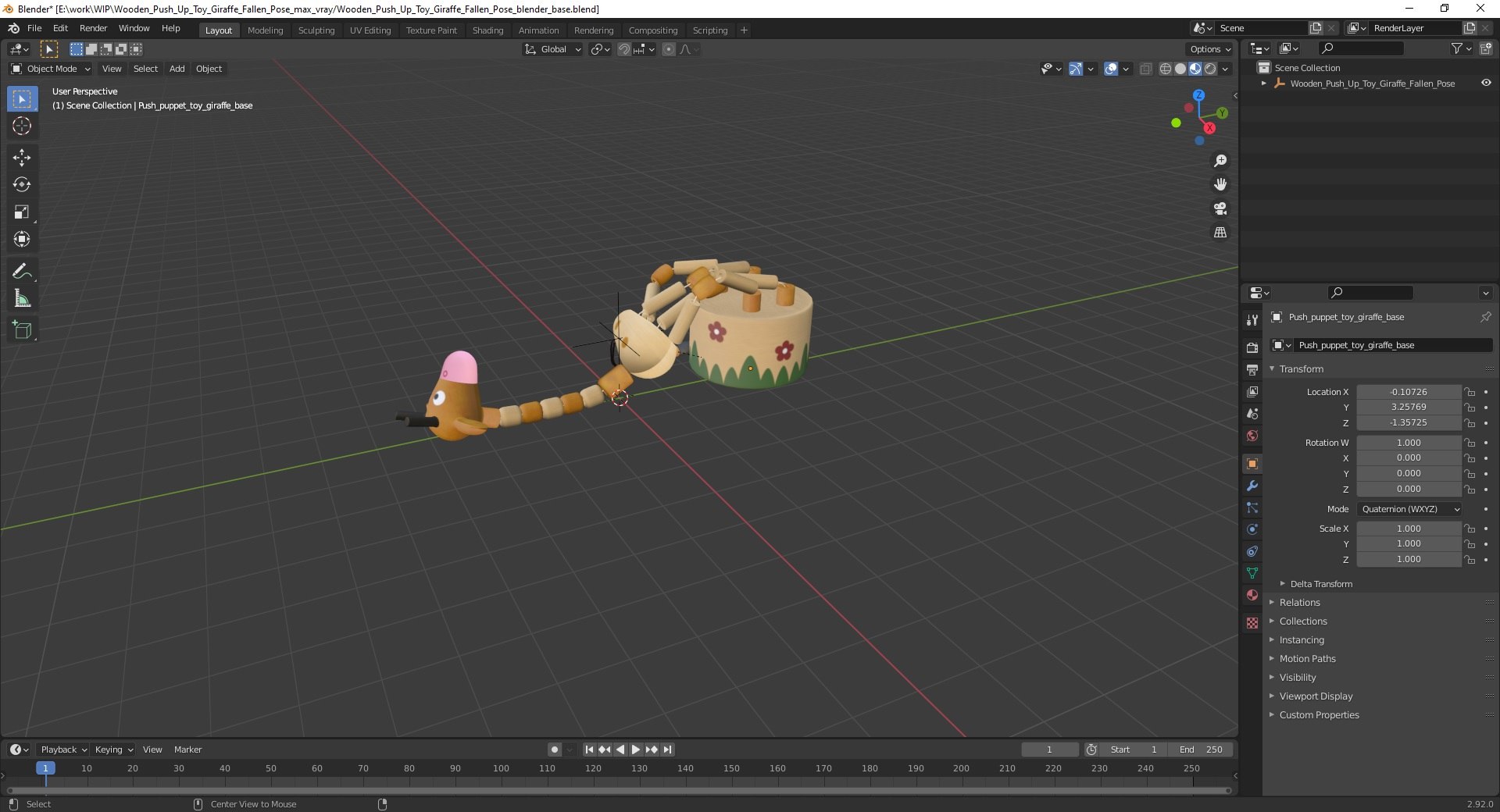Expand Custom Properties panel
Screen dimensions: 1500x812
click(x=1319, y=715)
